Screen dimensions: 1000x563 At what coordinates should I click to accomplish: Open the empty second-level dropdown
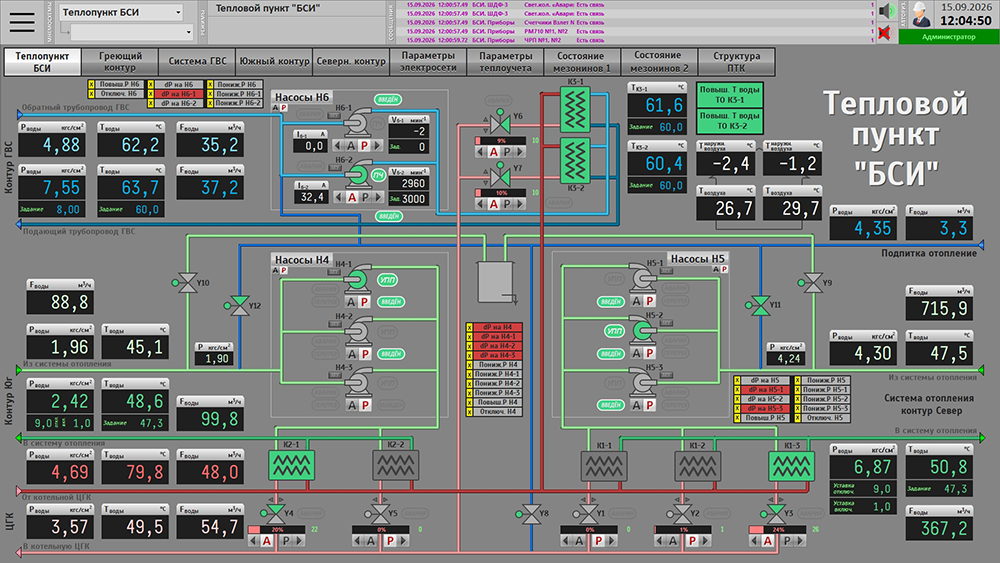tap(131, 32)
